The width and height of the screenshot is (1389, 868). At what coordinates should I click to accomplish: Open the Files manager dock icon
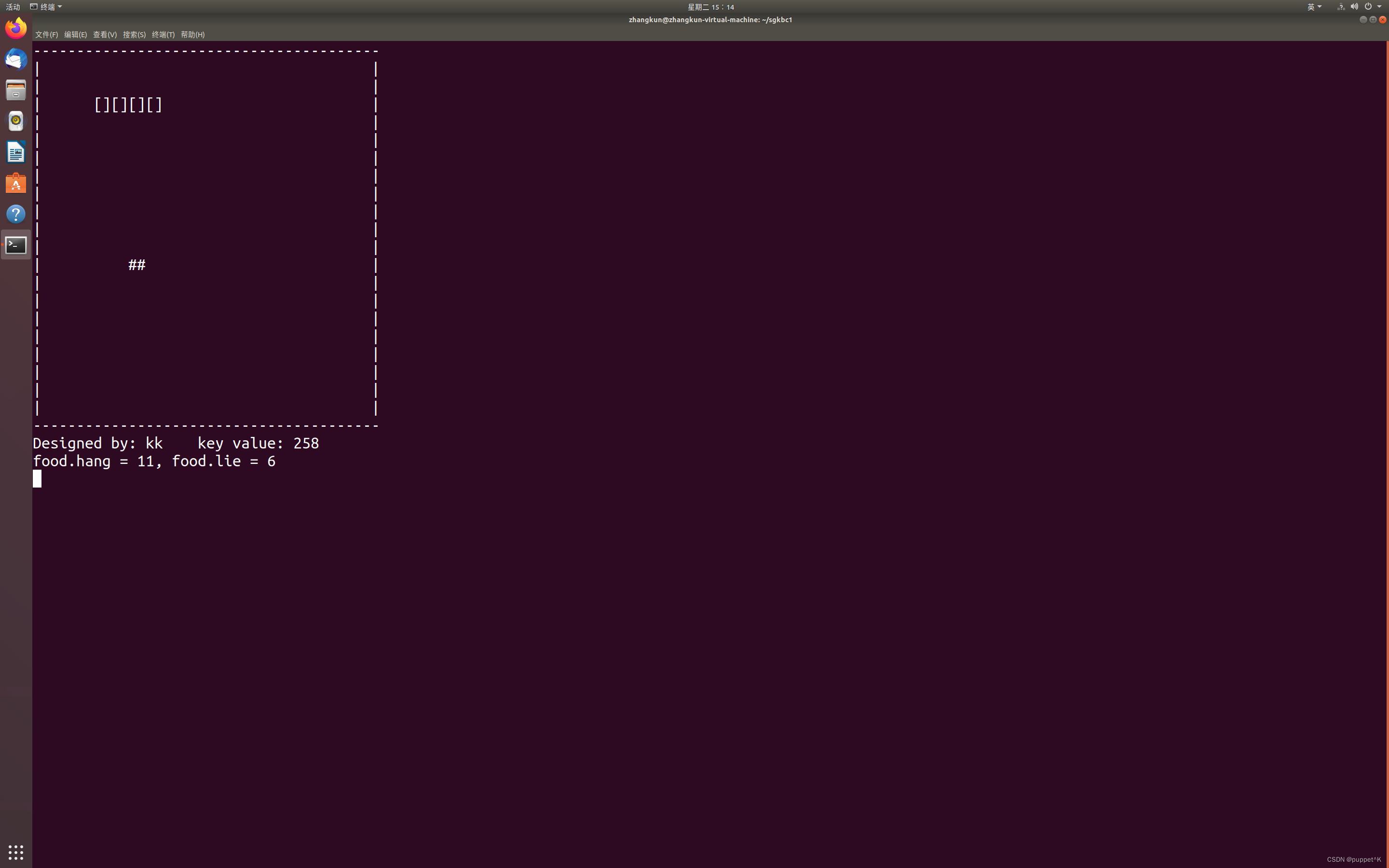(x=16, y=90)
